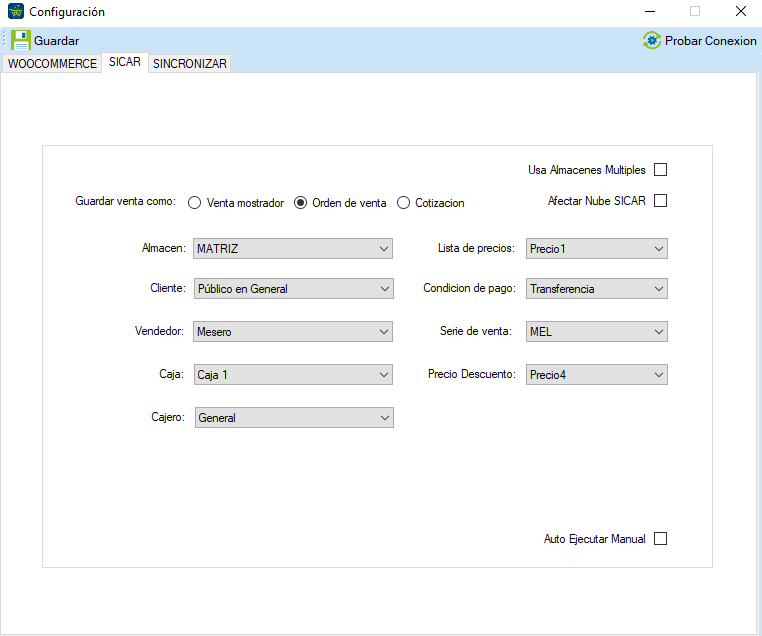Expand the Caja dropdown showing Caja 1
The image size is (762, 636).
[293, 375]
